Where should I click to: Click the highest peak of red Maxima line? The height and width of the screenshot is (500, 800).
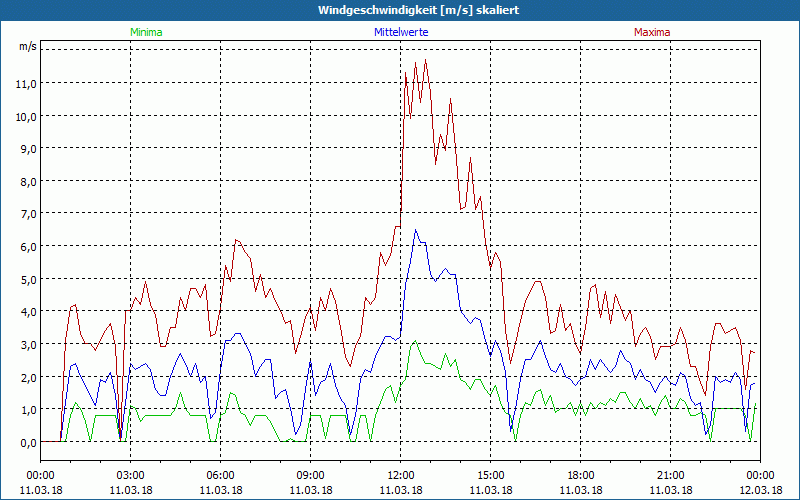(426, 60)
